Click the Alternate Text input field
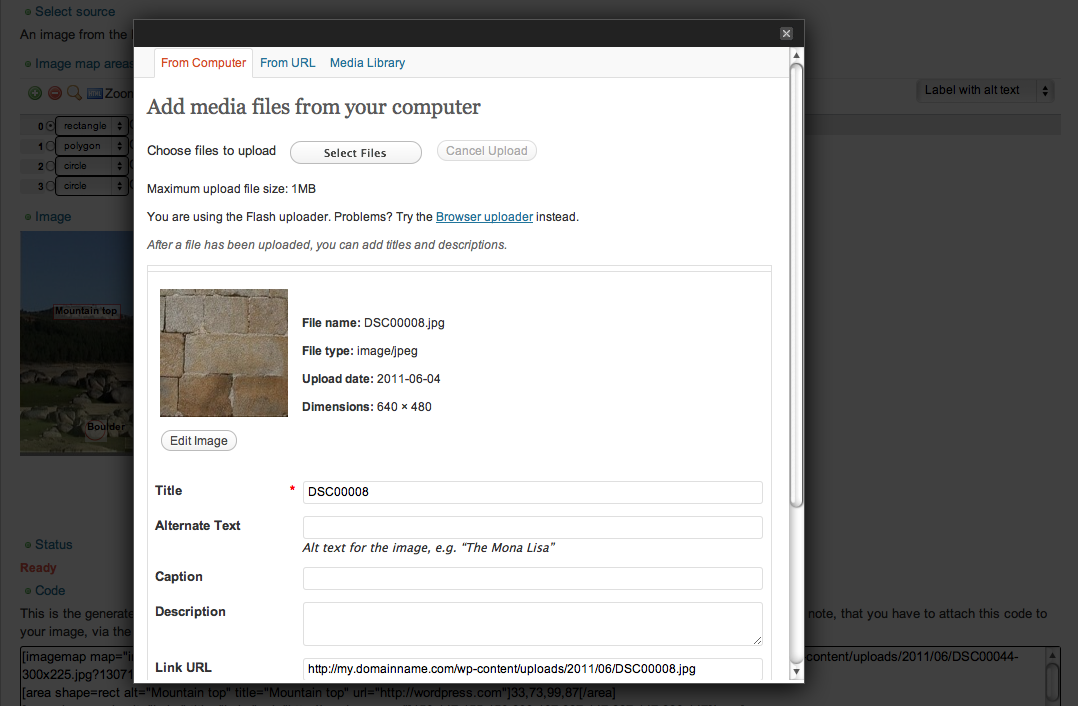The height and width of the screenshot is (706, 1078). [x=532, y=527]
